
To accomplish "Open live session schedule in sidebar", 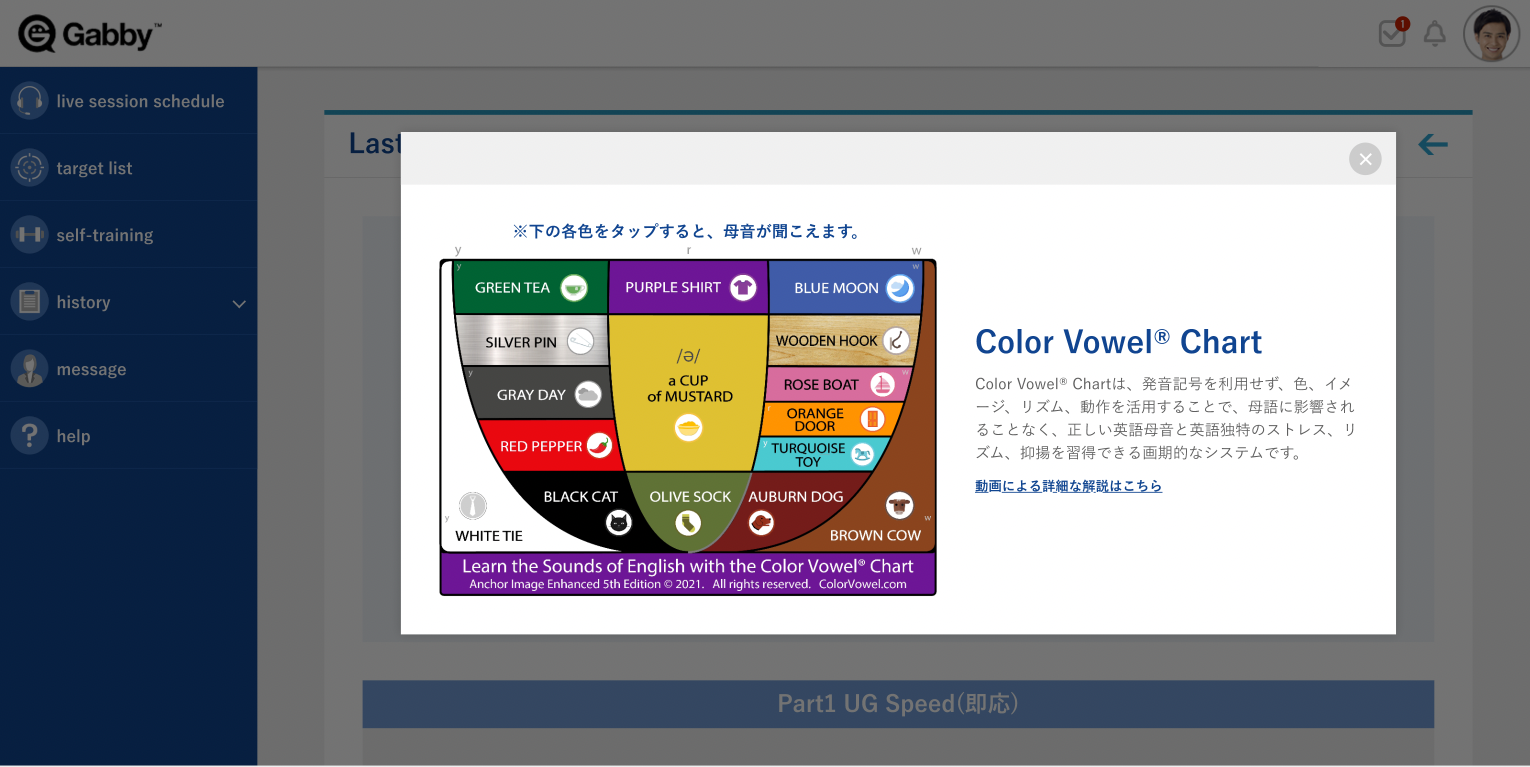I will point(129,101).
